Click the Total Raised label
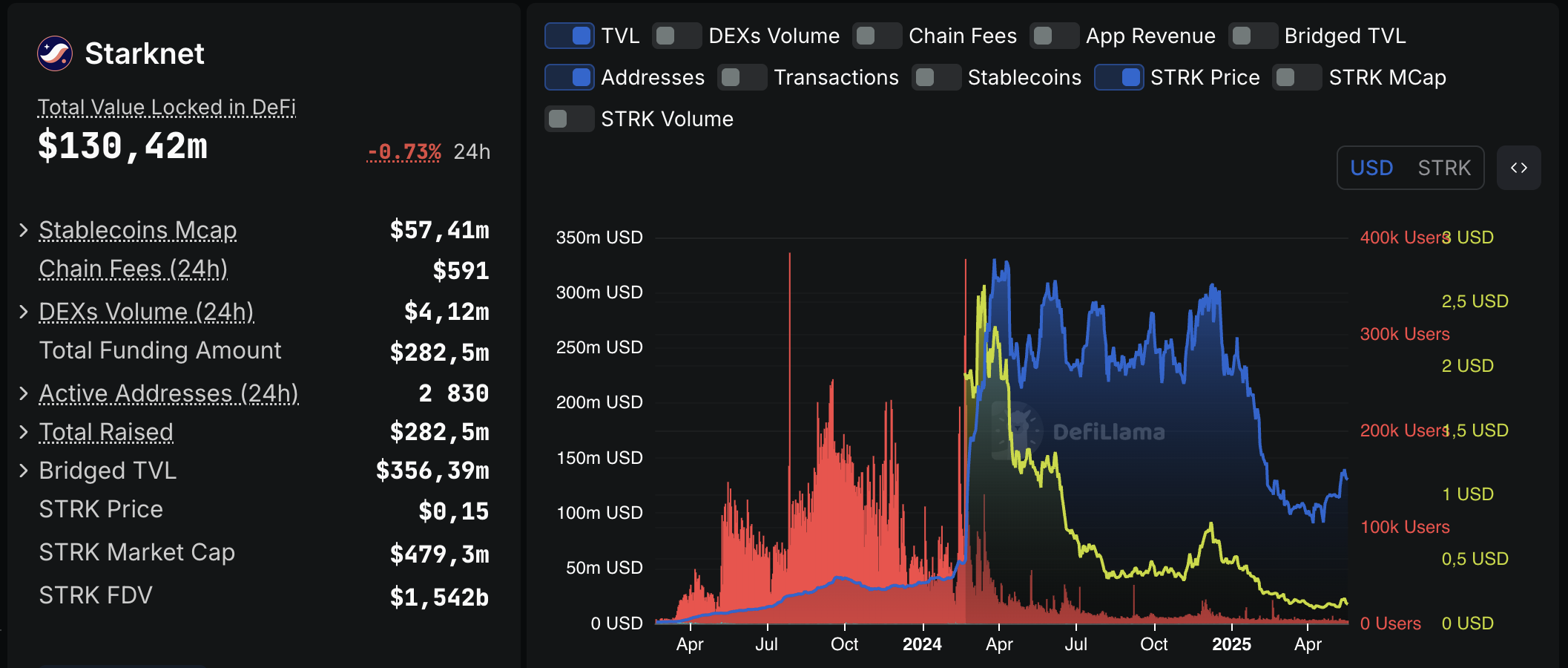The width and height of the screenshot is (1568, 668). tap(106, 431)
